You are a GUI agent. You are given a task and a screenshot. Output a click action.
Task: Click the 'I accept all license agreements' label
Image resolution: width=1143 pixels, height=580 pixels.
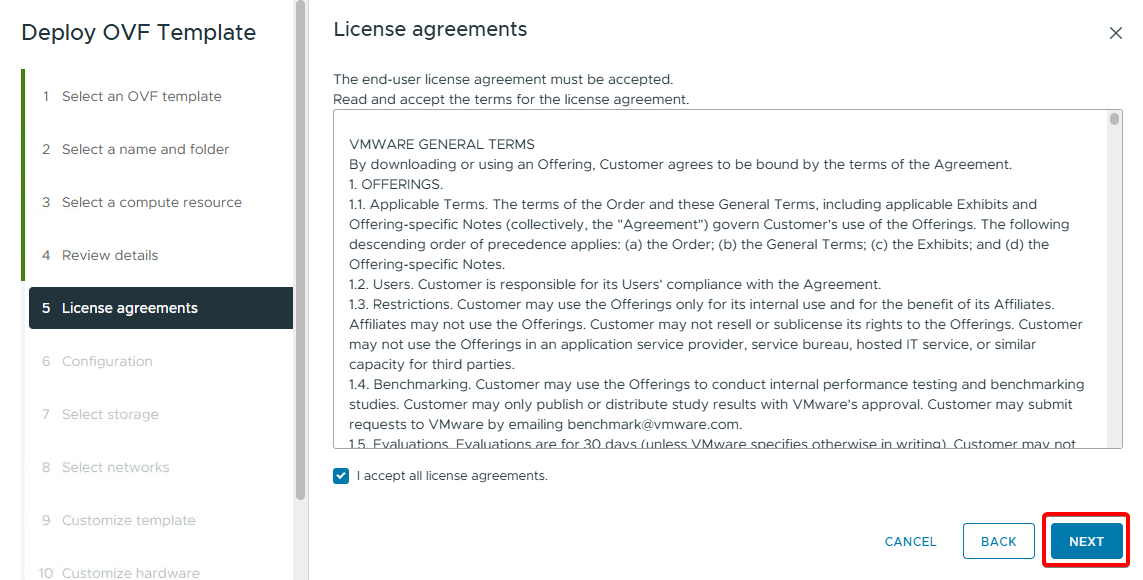coord(452,476)
